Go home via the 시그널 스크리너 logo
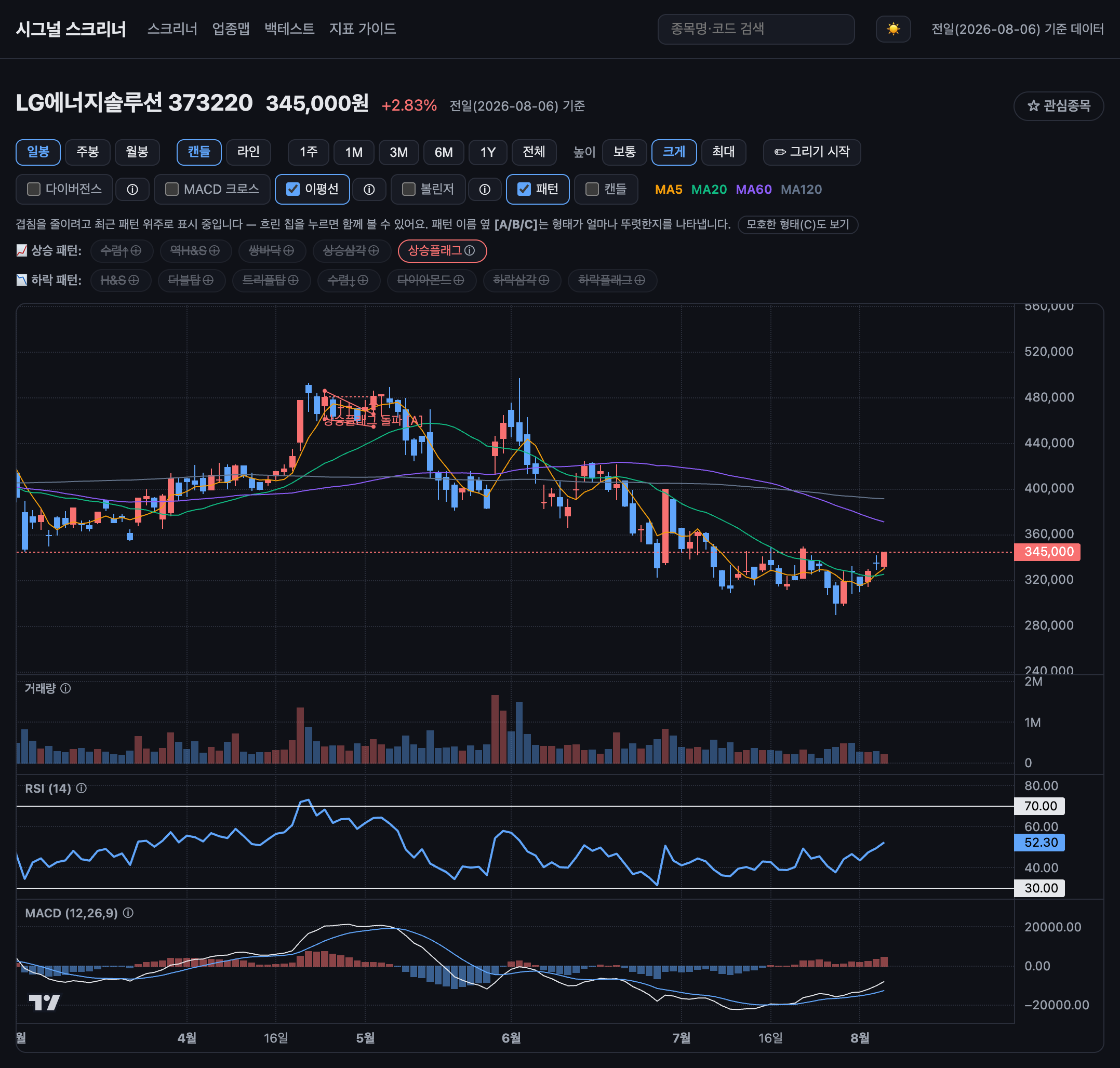The height and width of the screenshot is (1068, 1120). (x=71, y=29)
